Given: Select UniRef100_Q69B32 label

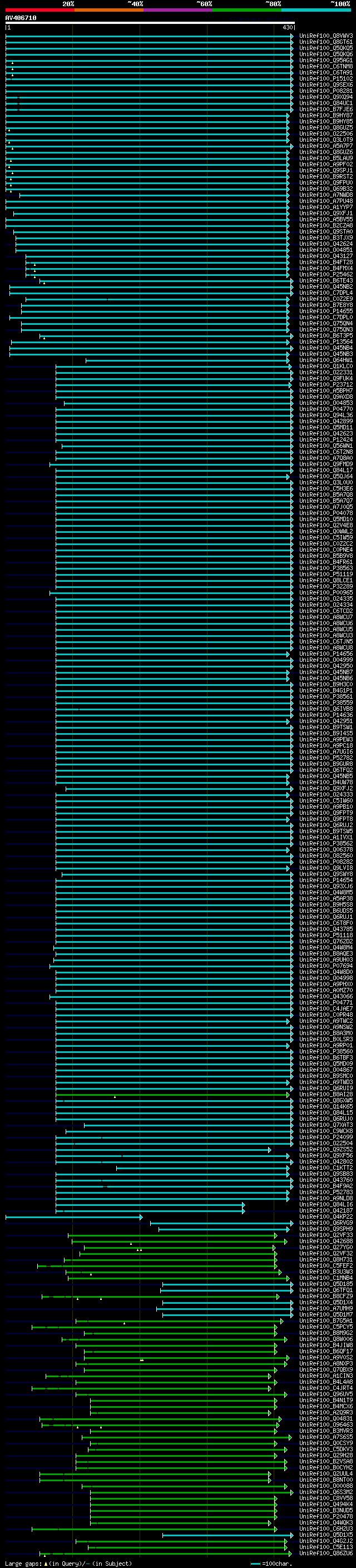Looking at the screenshot, I should (x=325, y=189).
